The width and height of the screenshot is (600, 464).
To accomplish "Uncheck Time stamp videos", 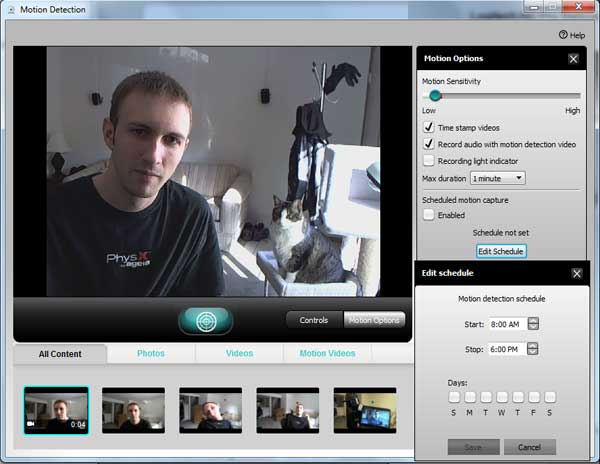I will click(x=429, y=127).
